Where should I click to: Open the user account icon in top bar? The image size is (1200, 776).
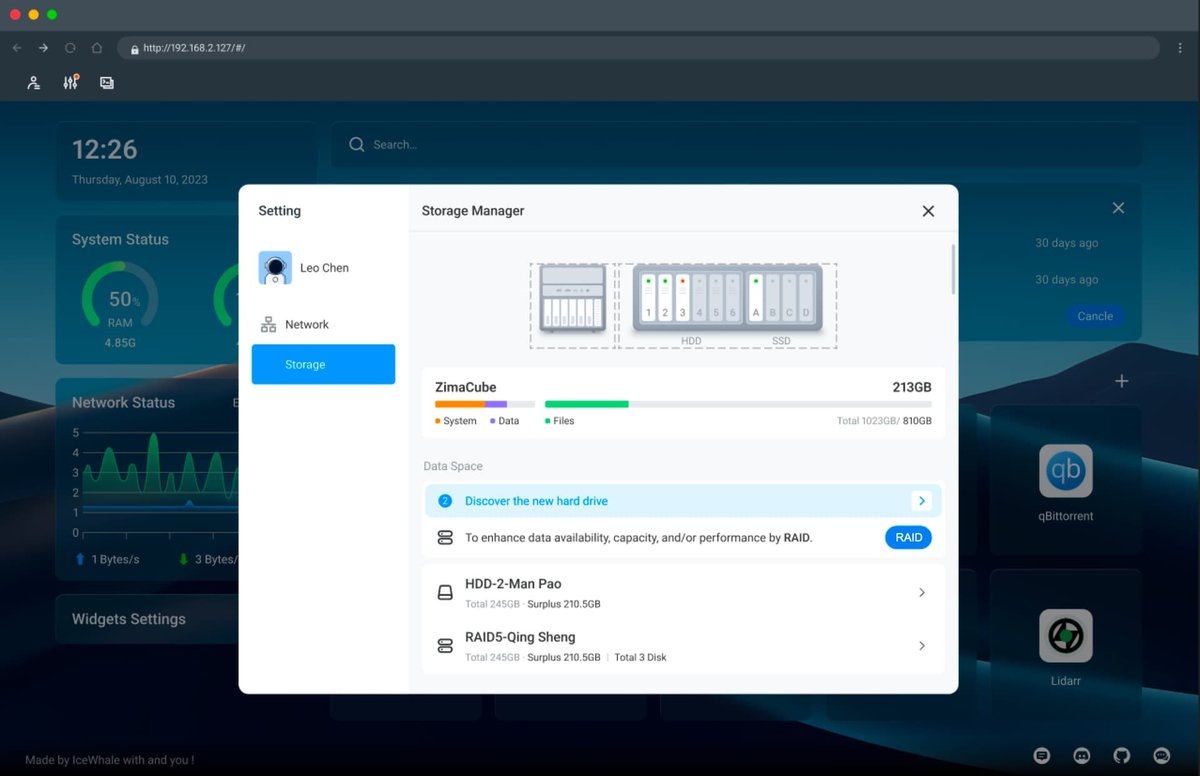pyautogui.click(x=33, y=82)
